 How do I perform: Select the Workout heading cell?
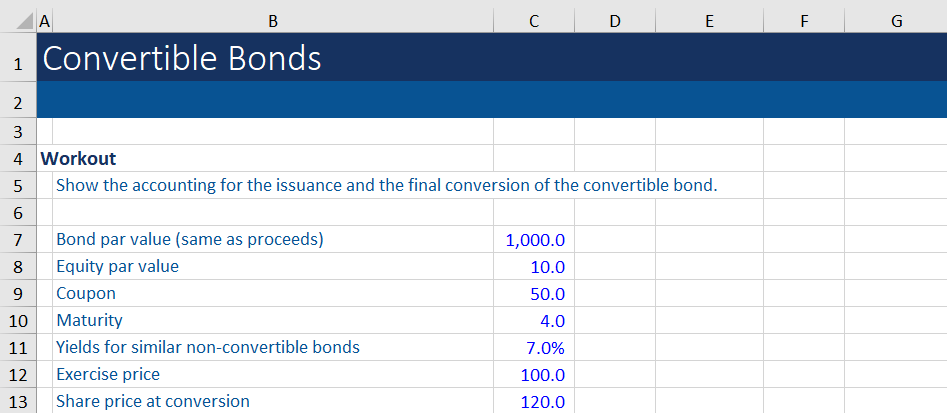pos(78,158)
